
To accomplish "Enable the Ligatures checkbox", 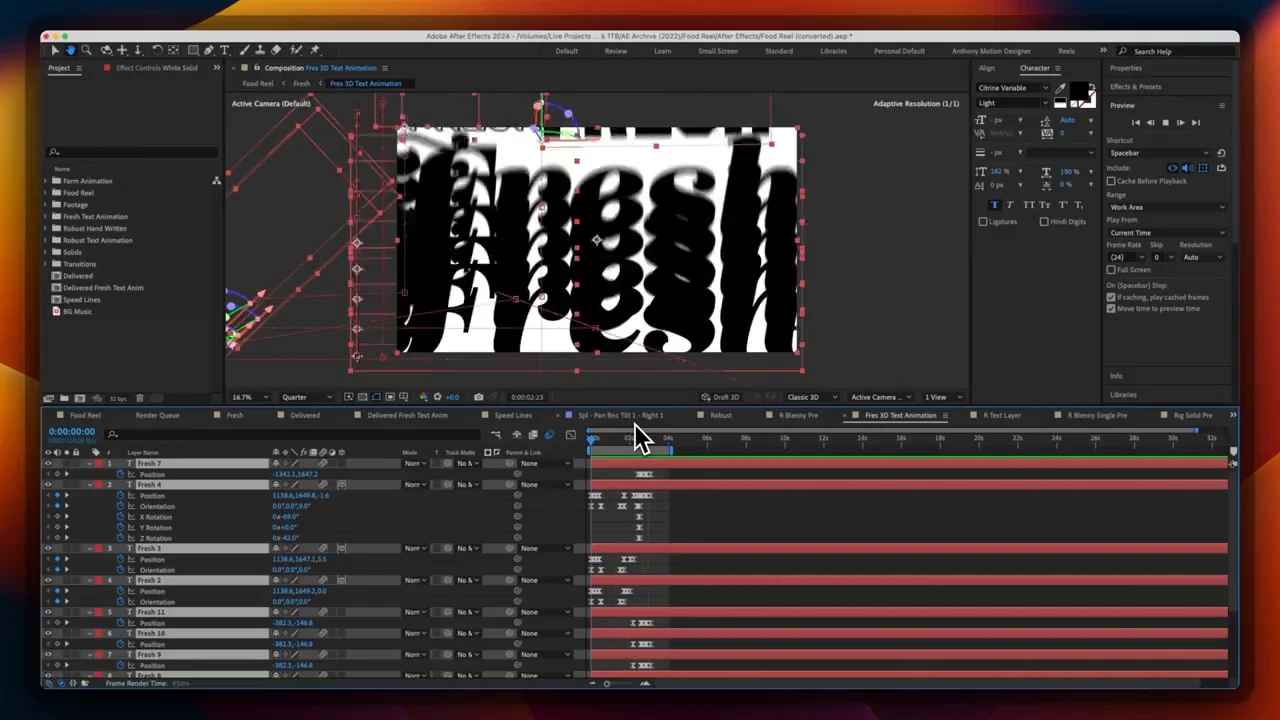I will pos(983,221).
